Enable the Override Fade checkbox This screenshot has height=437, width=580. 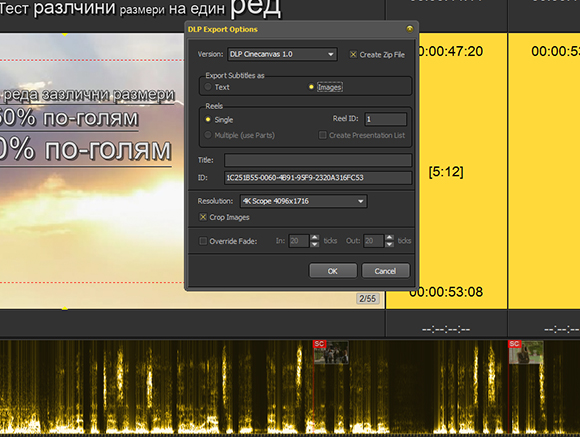203,241
